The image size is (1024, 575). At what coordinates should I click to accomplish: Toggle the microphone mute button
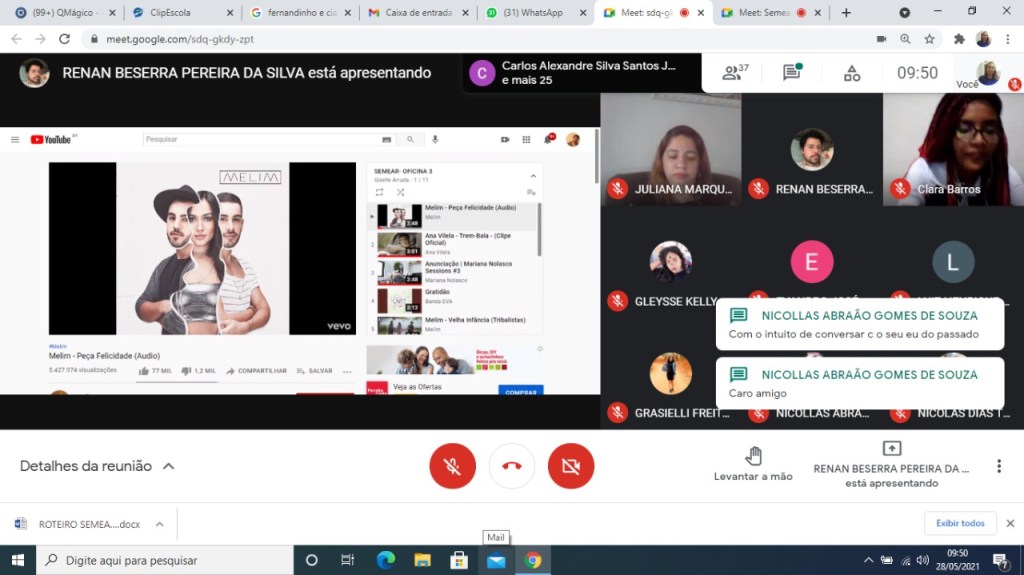(x=452, y=466)
